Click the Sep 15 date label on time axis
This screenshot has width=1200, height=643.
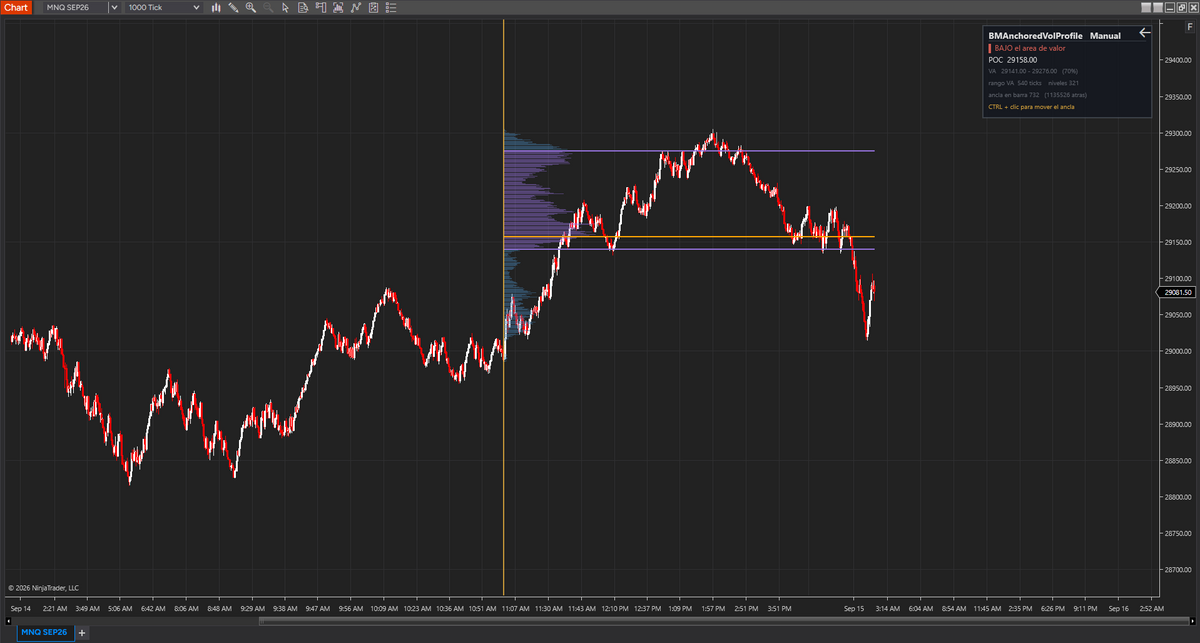click(854, 607)
